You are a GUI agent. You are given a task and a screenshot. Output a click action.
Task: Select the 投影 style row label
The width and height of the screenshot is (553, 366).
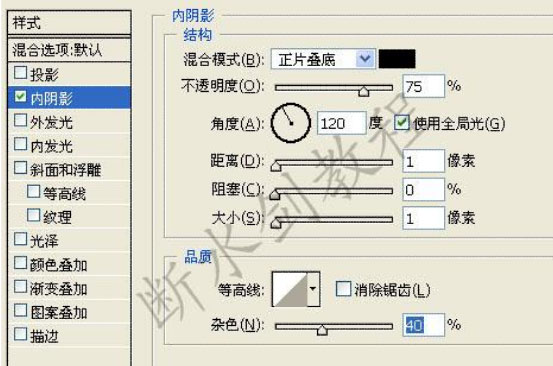pos(44,74)
